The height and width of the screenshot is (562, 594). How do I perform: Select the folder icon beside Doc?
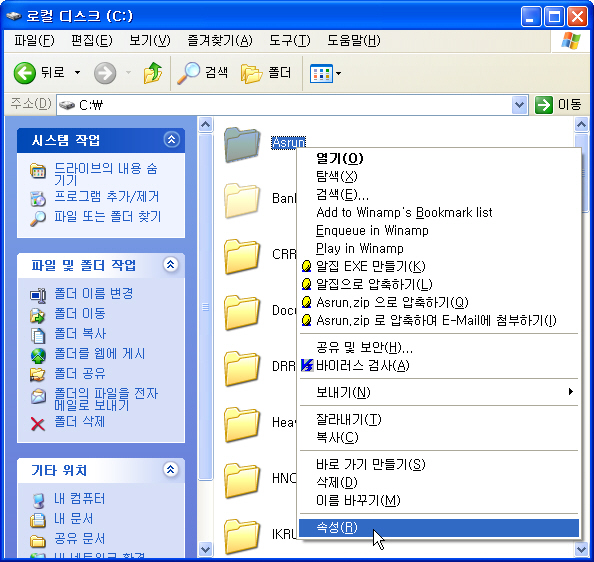pyautogui.click(x=242, y=312)
